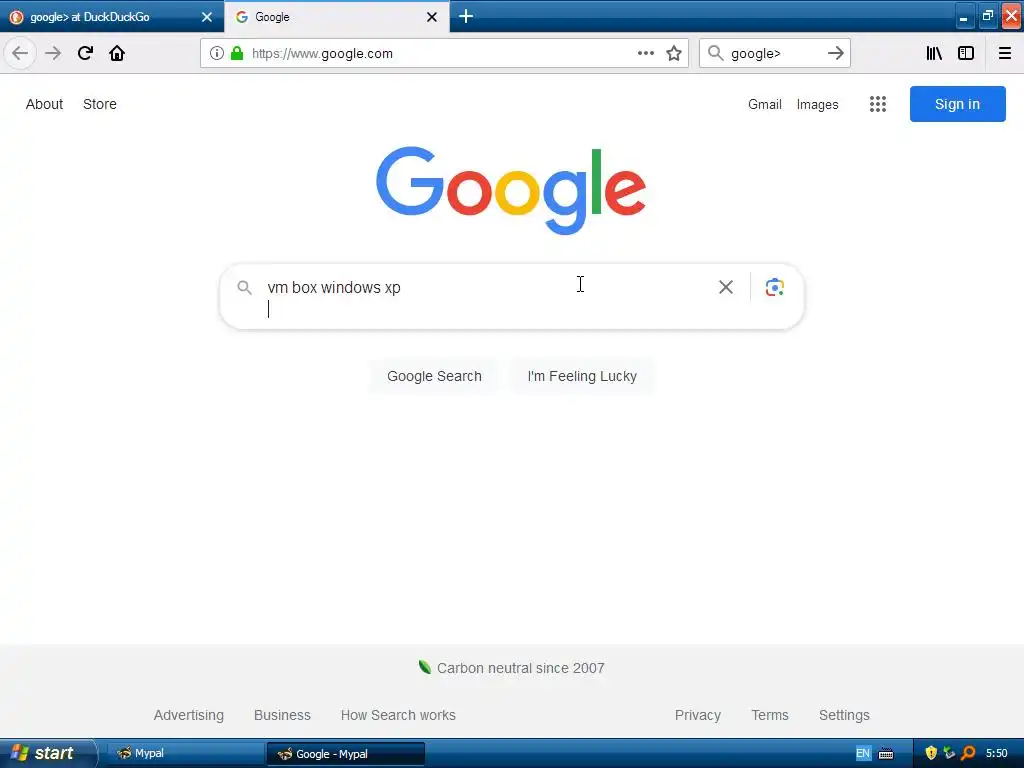Click the security shield tray icon

[x=931, y=753]
